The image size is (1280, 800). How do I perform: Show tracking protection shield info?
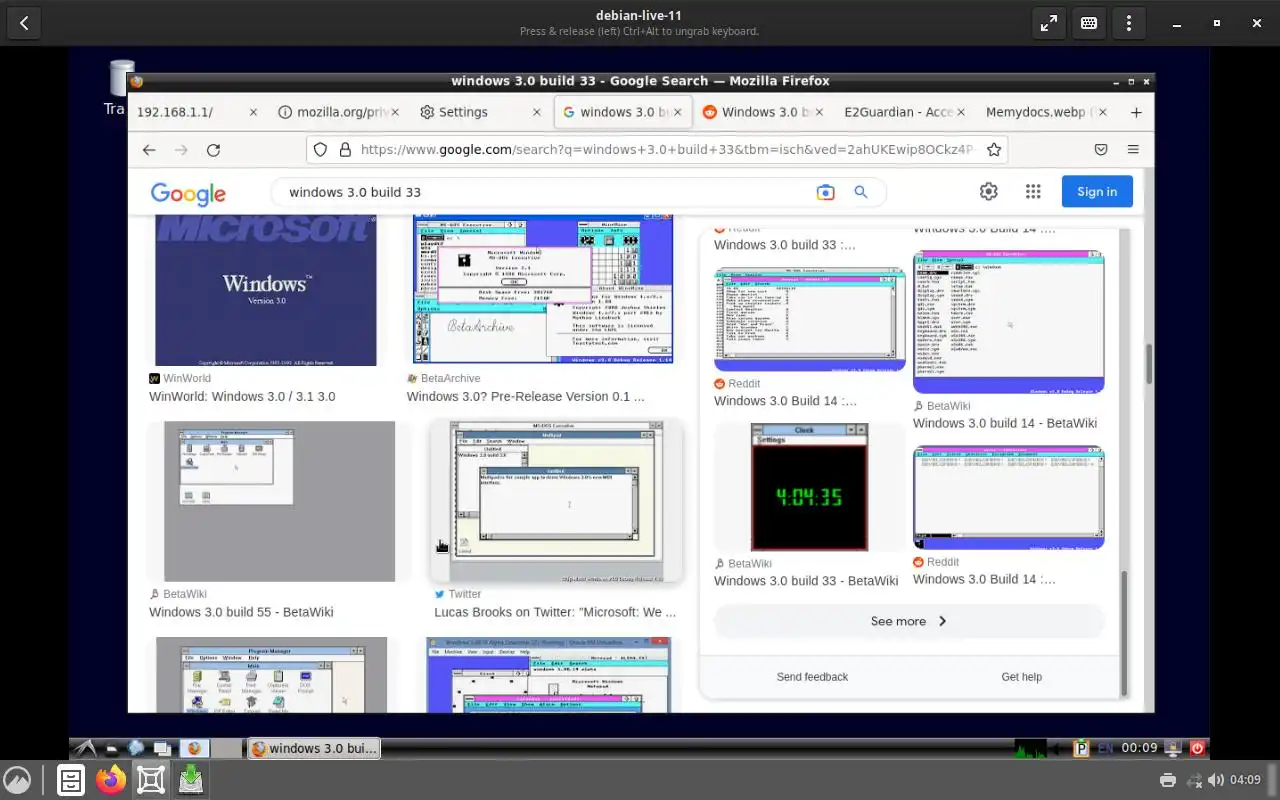[x=320, y=150]
